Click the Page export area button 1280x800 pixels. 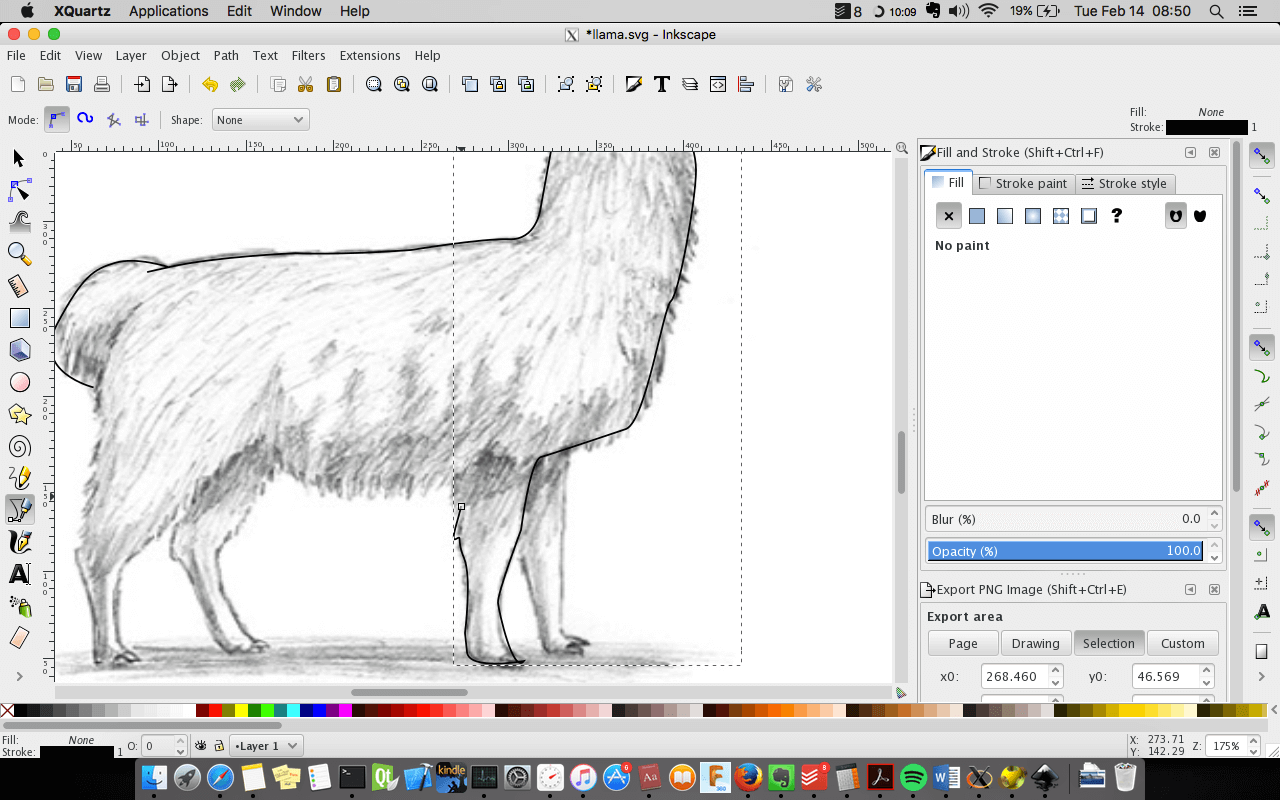click(x=963, y=643)
